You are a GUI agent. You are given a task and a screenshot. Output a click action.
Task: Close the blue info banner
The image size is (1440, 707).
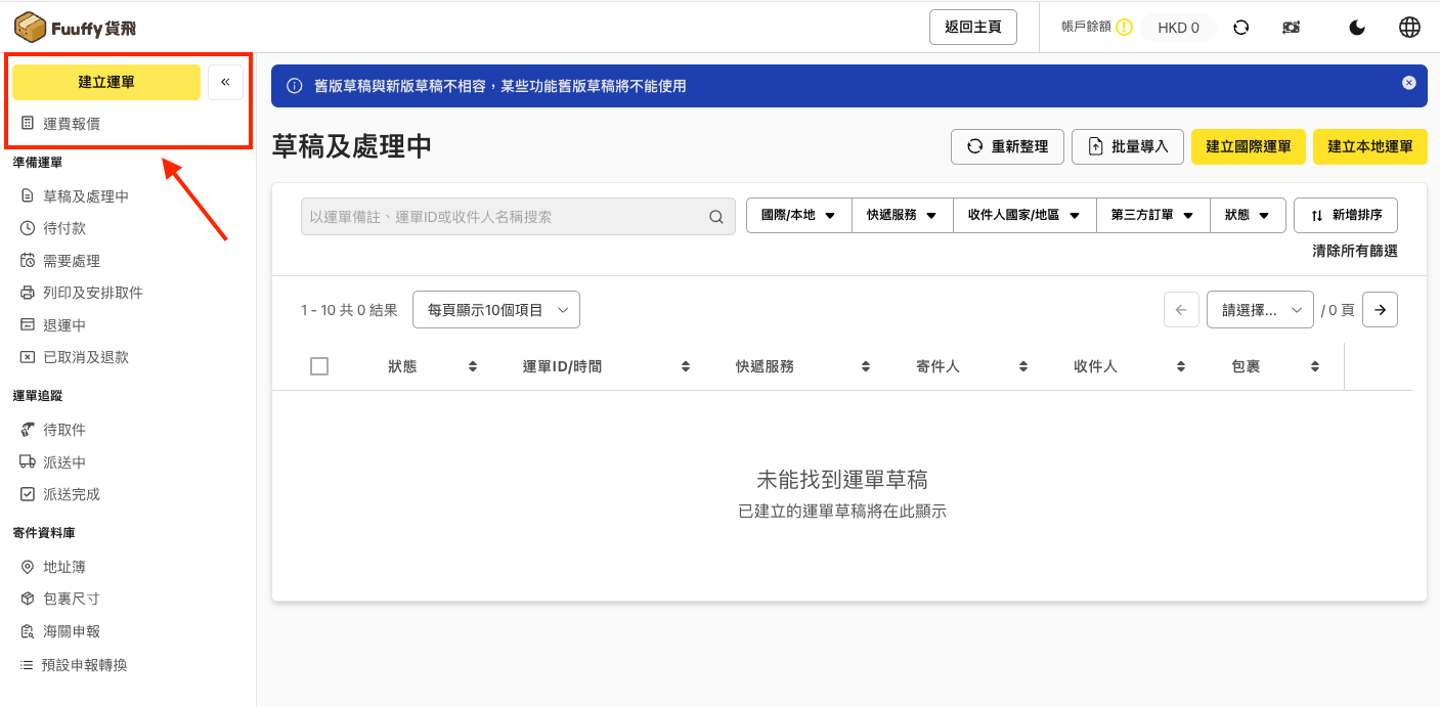[1409, 83]
